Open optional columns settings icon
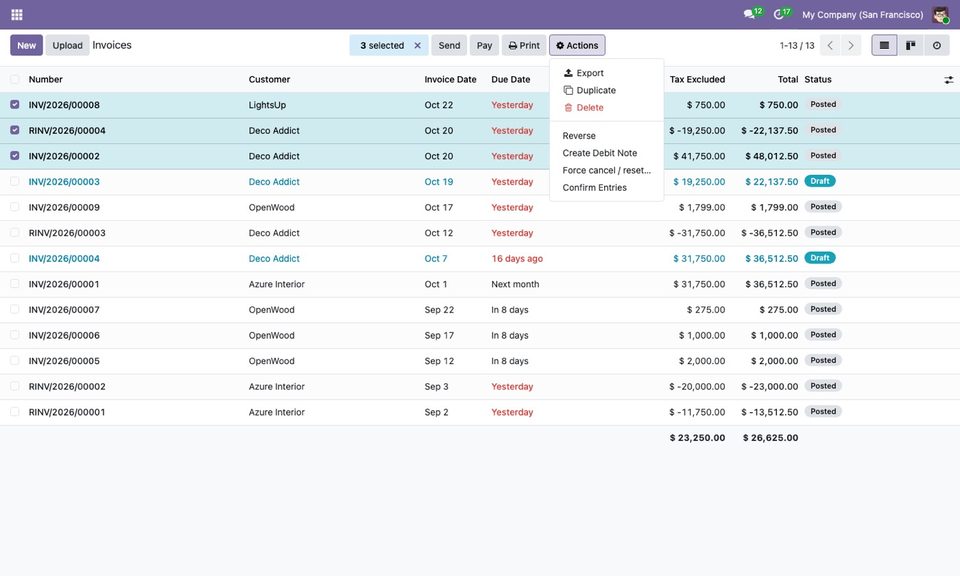Image resolution: width=960 pixels, height=576 pixels. click(948, 80)
